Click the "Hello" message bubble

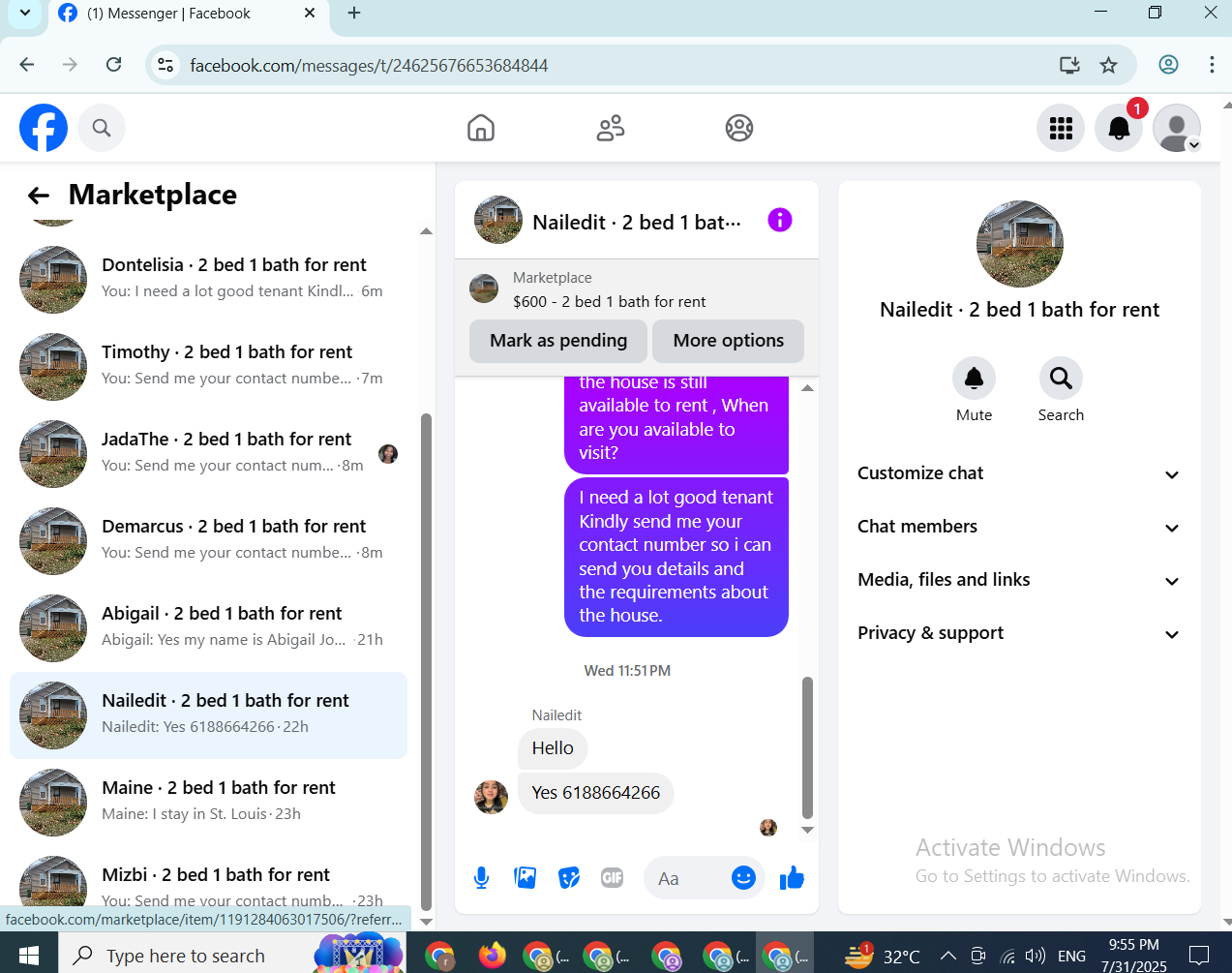pyautogui.click(x=553, y=748)
